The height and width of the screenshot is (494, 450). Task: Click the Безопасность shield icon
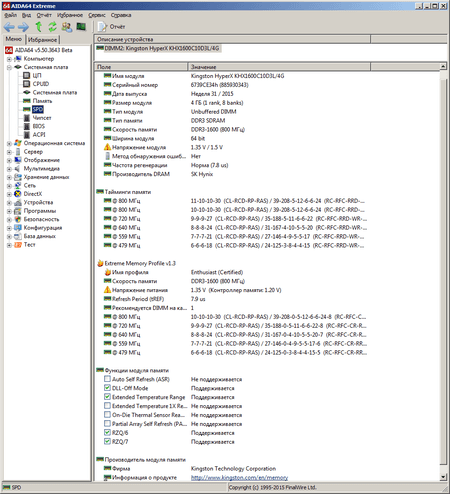[x=18, y=219]
